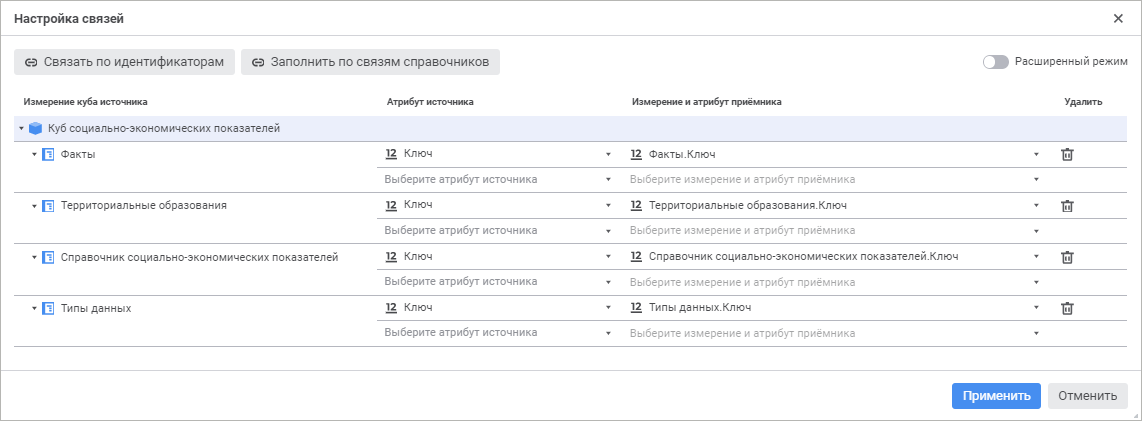Click the Факты dimension icon
The width and height of the screenshot is (1142, 421).
48,155
